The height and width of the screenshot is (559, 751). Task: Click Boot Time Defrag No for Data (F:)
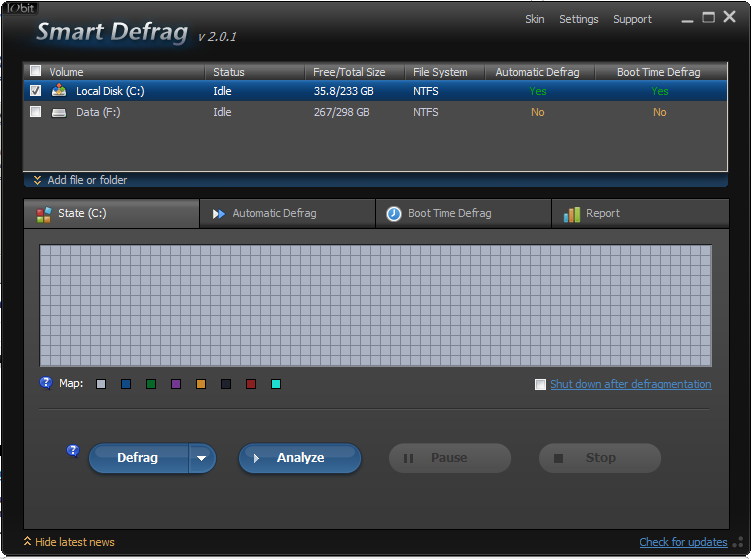(x=660, y=112)
